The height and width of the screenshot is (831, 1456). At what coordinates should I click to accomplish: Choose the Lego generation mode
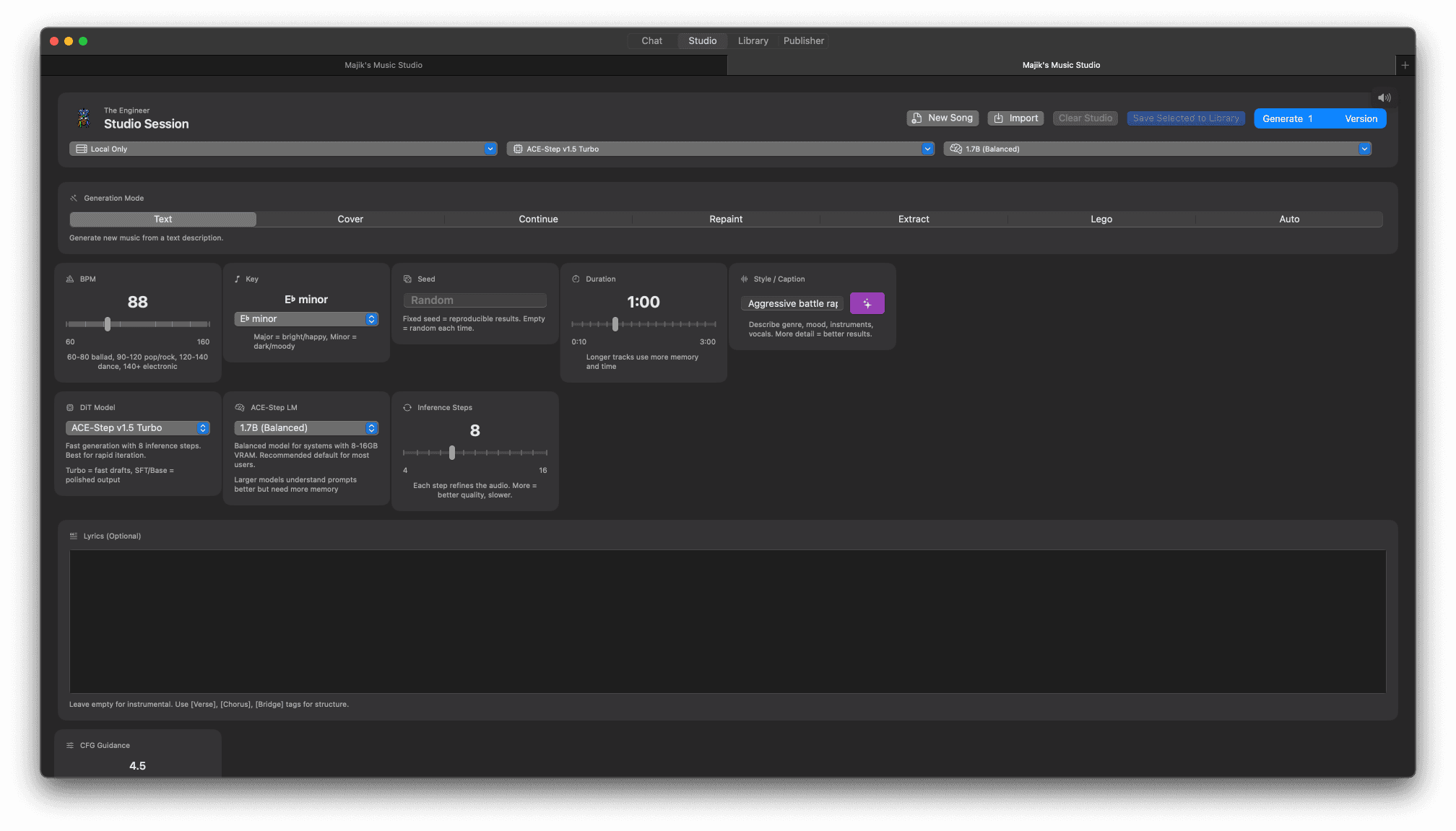click(1101, 219)
